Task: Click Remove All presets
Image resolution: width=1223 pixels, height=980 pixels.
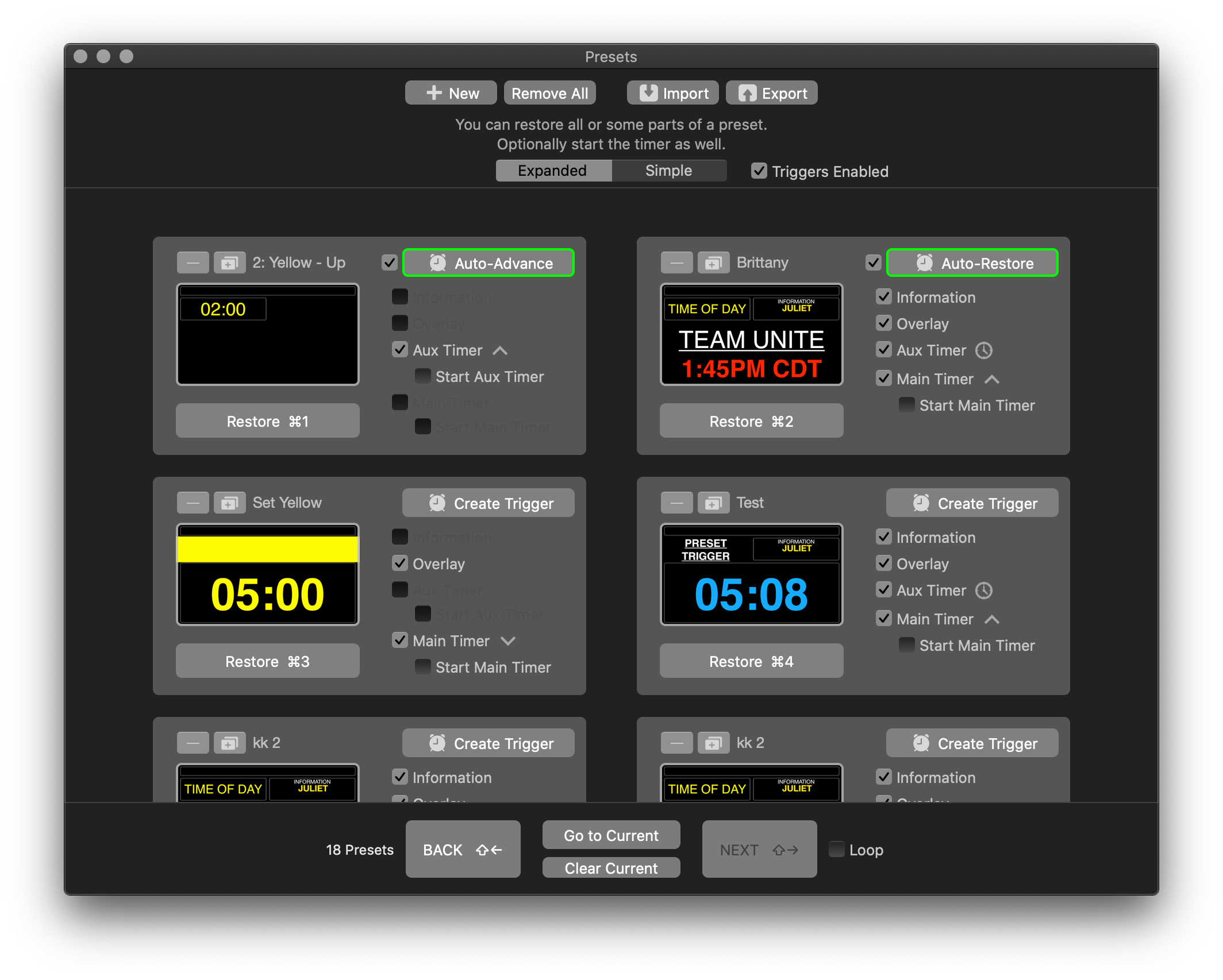Action: coord(550,93)
